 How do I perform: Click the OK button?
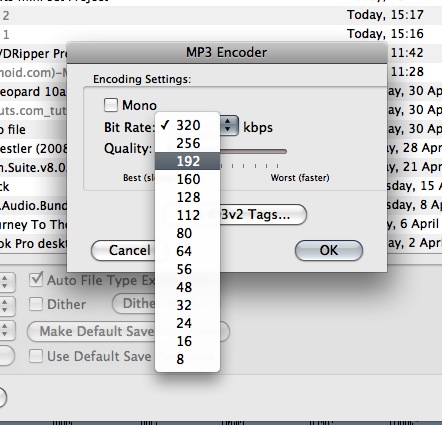329,250
